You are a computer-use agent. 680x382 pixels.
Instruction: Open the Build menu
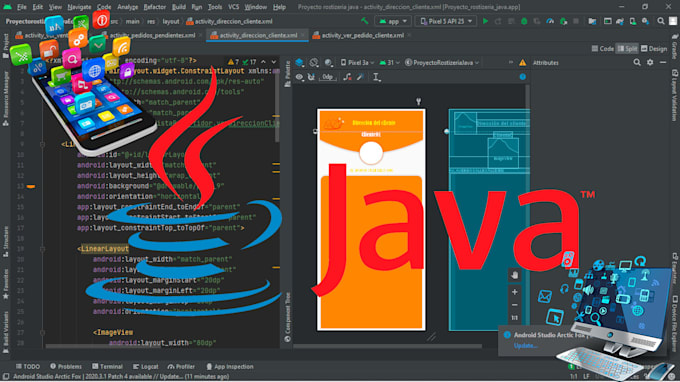(179, 7)
